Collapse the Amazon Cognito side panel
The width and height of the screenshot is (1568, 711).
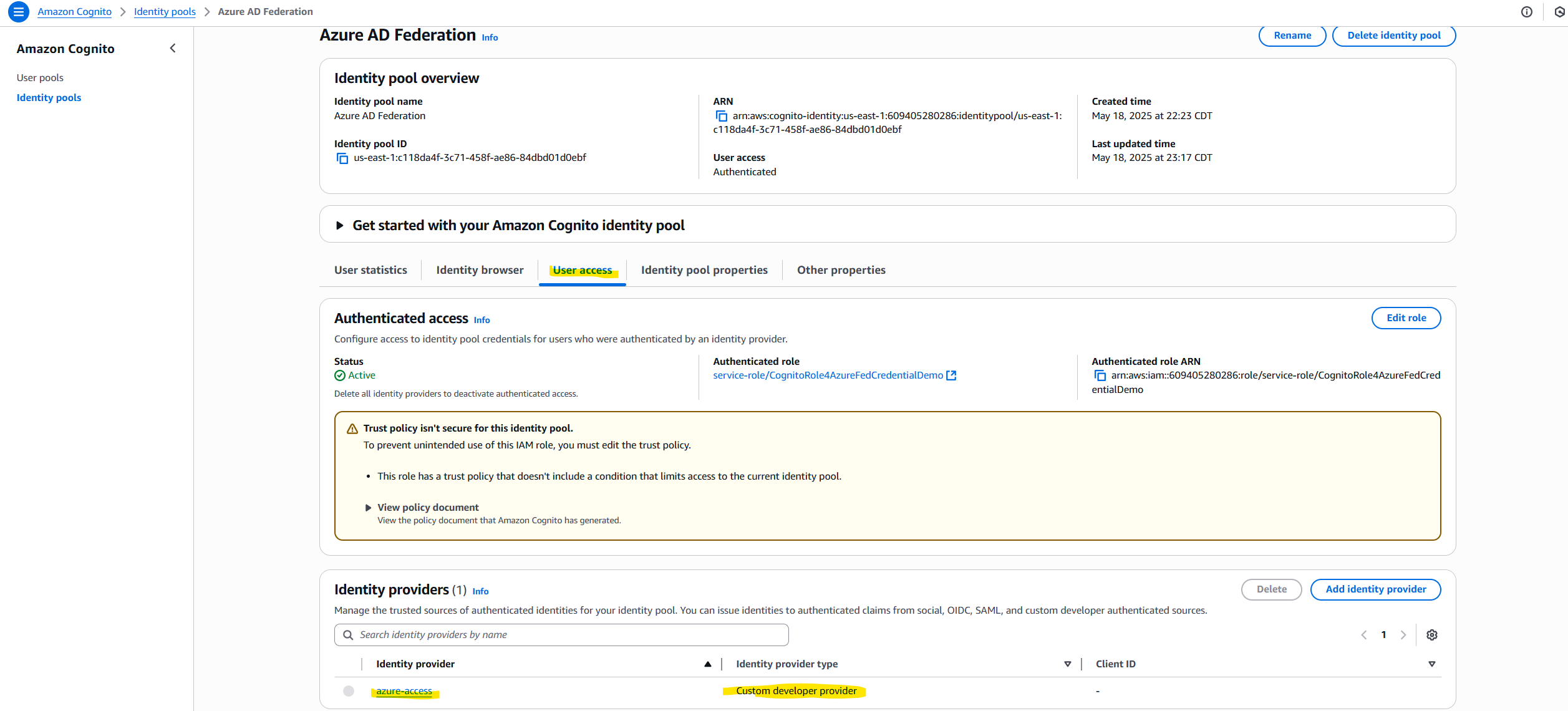coord(173,49)
